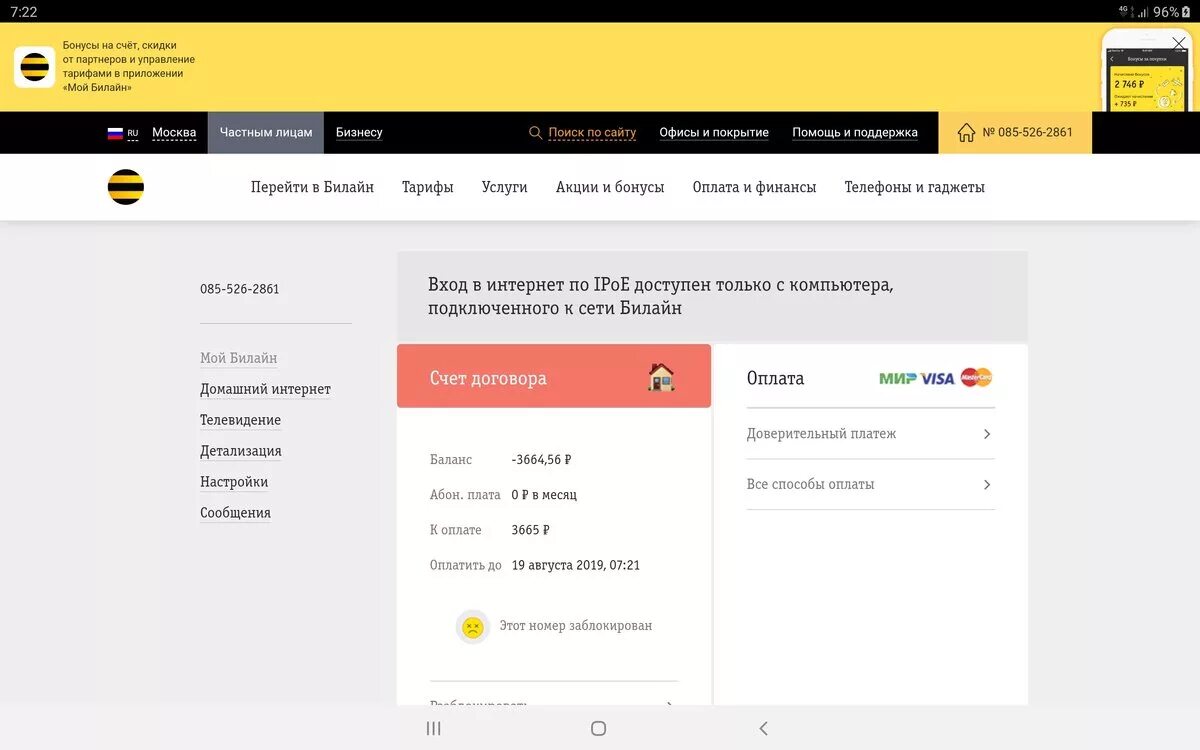Click the search magnifier icon
This screenshot has height=750, width=1200.
click(x=536, y=133)
